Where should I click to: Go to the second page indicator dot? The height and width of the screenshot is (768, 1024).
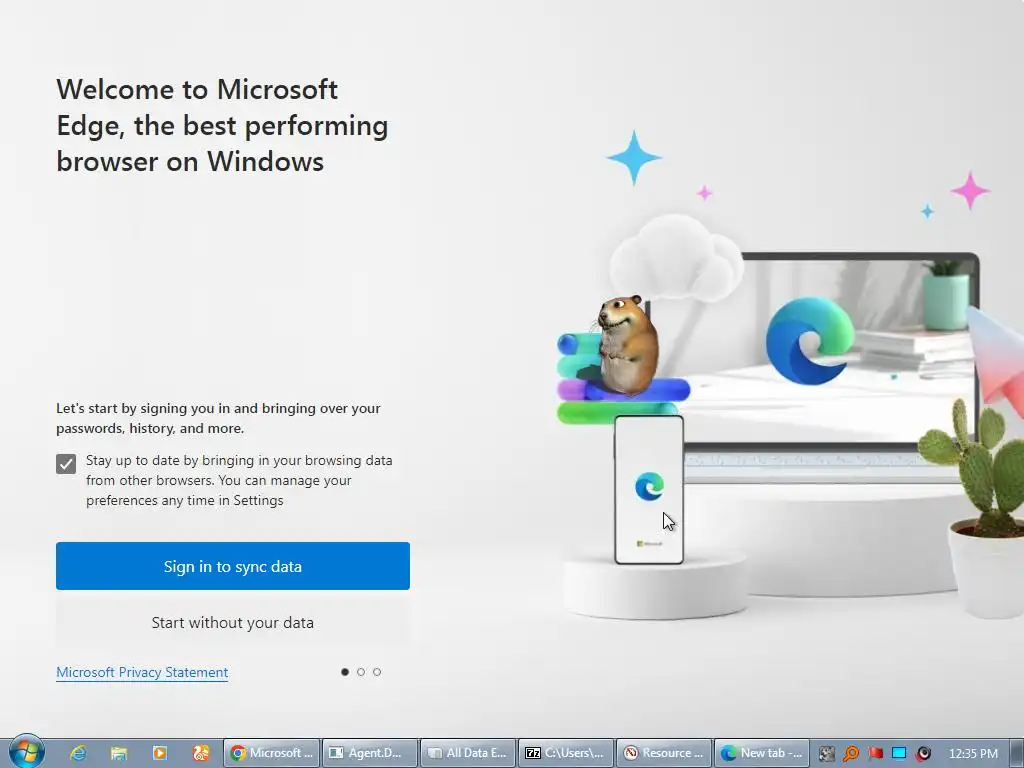[x=361, y=672]
